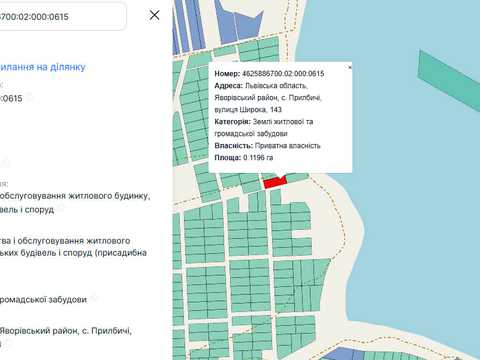Image resolution: width=480 pixels, height=360 pixels.
Task: Click the 'Адреса: Львівська область' popup line
Action: click(x=260, y=86)
